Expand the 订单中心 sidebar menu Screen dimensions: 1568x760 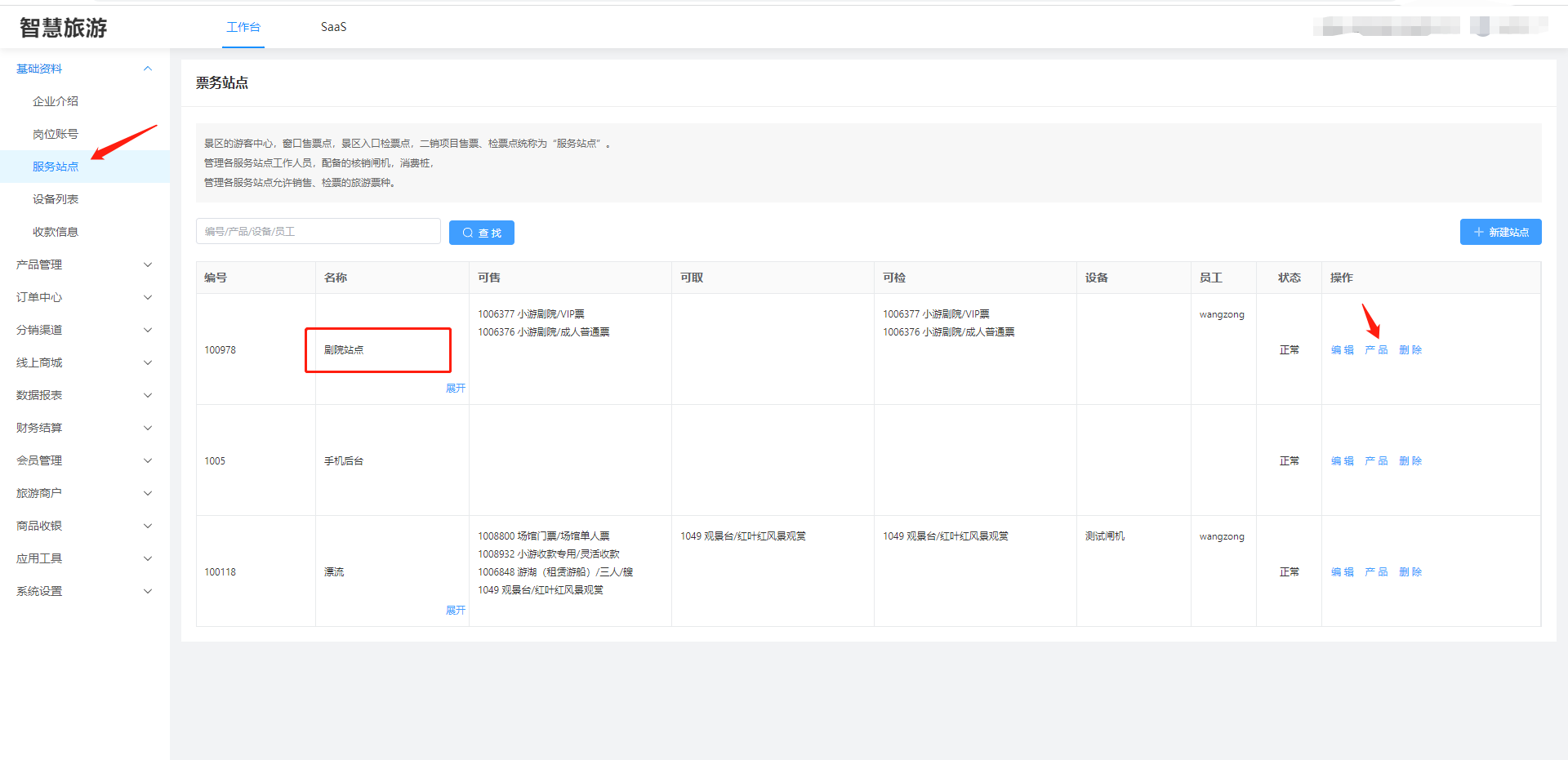[84, 297]
